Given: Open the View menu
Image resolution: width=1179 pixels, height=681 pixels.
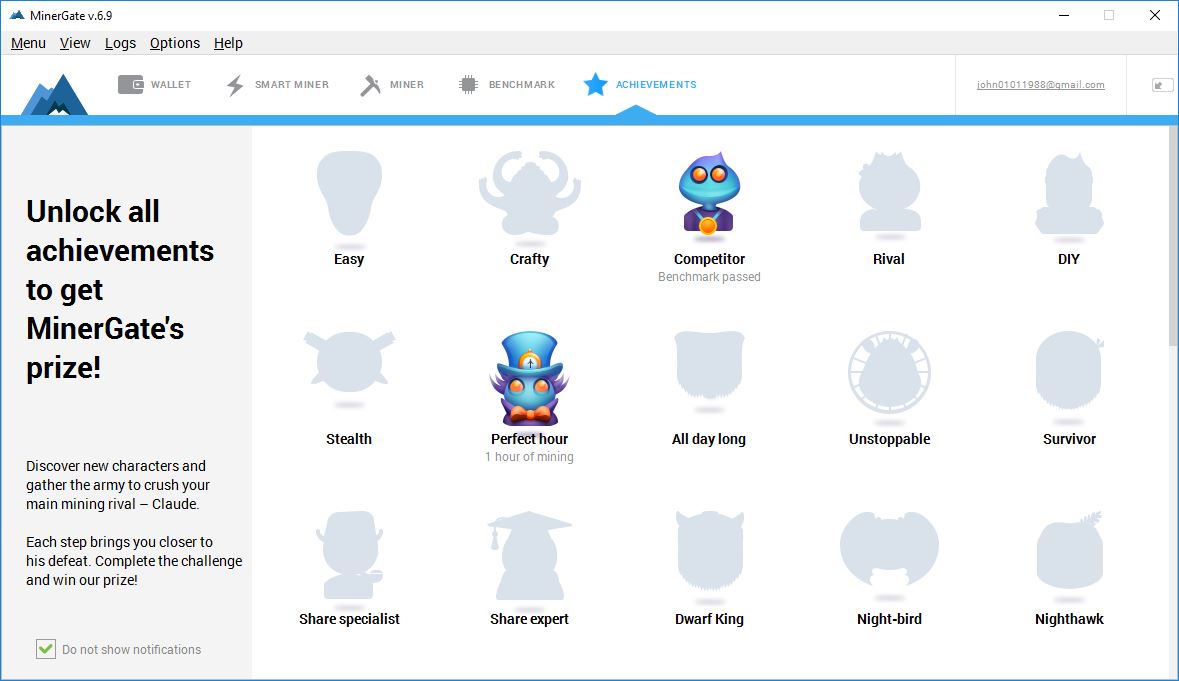Looking at the screenshot, I should [x=75, y=43].
